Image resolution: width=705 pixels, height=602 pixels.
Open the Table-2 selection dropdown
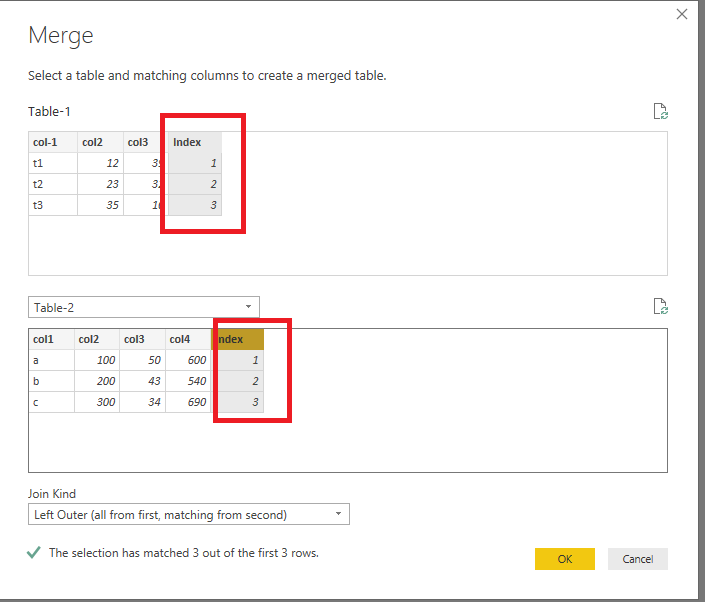pyautogui.click(x=144, y=307)
